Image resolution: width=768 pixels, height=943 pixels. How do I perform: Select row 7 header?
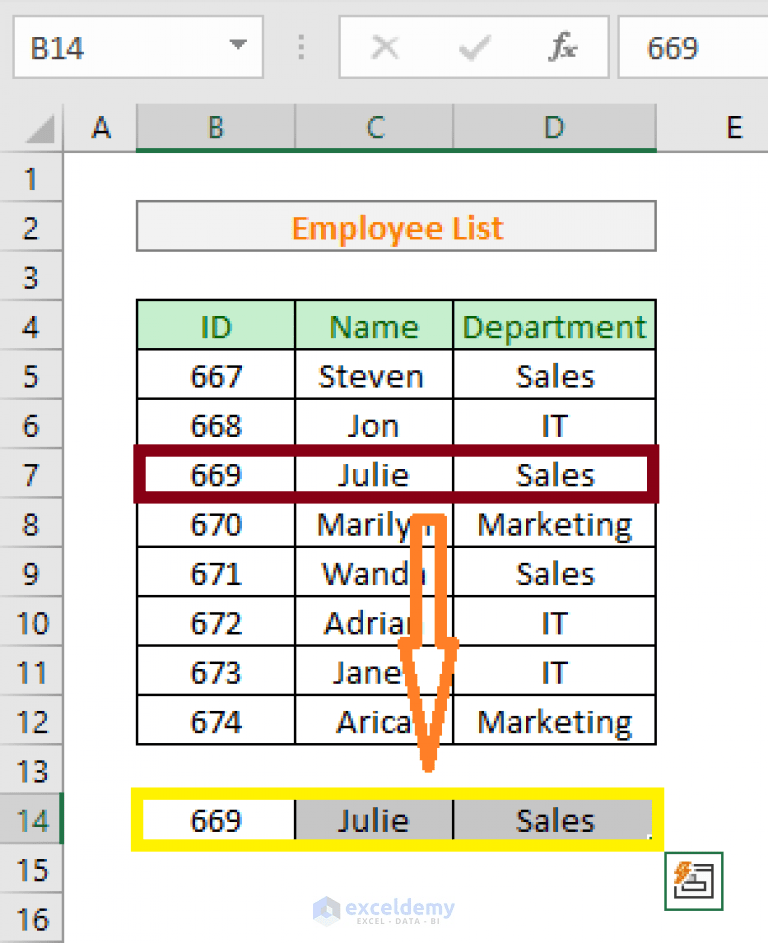click(31, 474)
